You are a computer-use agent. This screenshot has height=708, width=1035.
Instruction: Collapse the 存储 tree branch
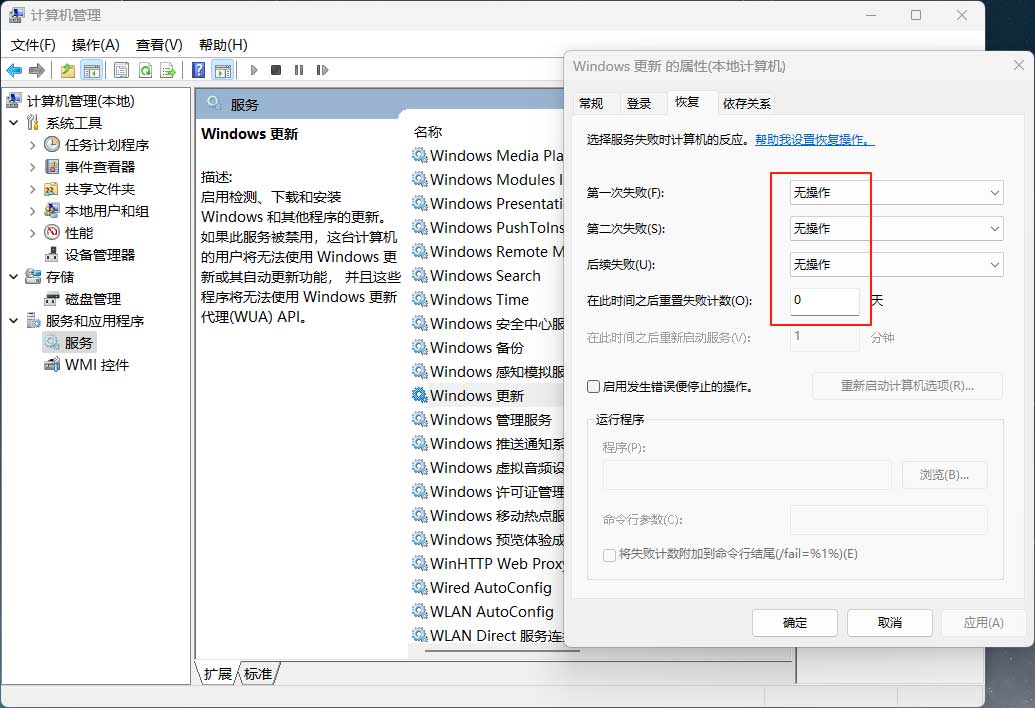click(14, 276)
